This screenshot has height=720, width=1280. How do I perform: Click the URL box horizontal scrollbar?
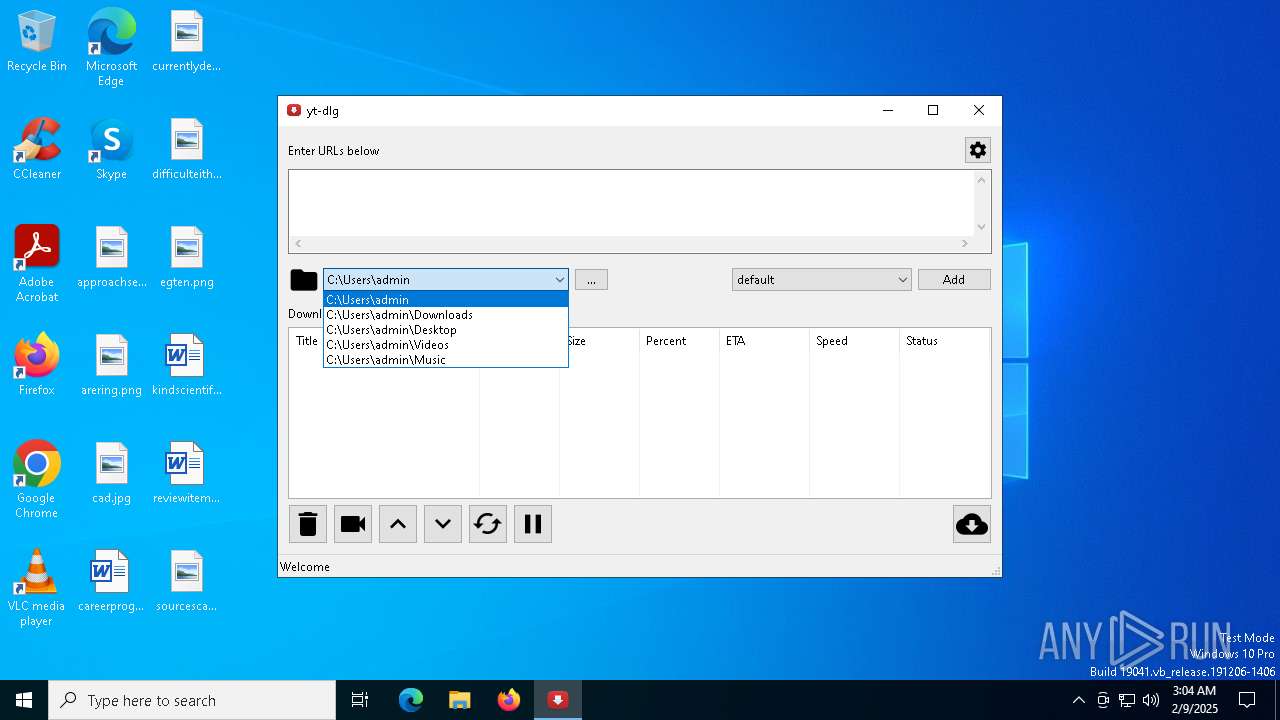[x=632, y=243]
